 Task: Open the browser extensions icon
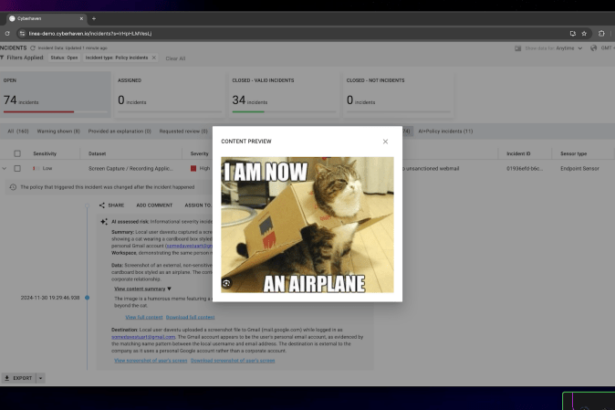point(601,34)
